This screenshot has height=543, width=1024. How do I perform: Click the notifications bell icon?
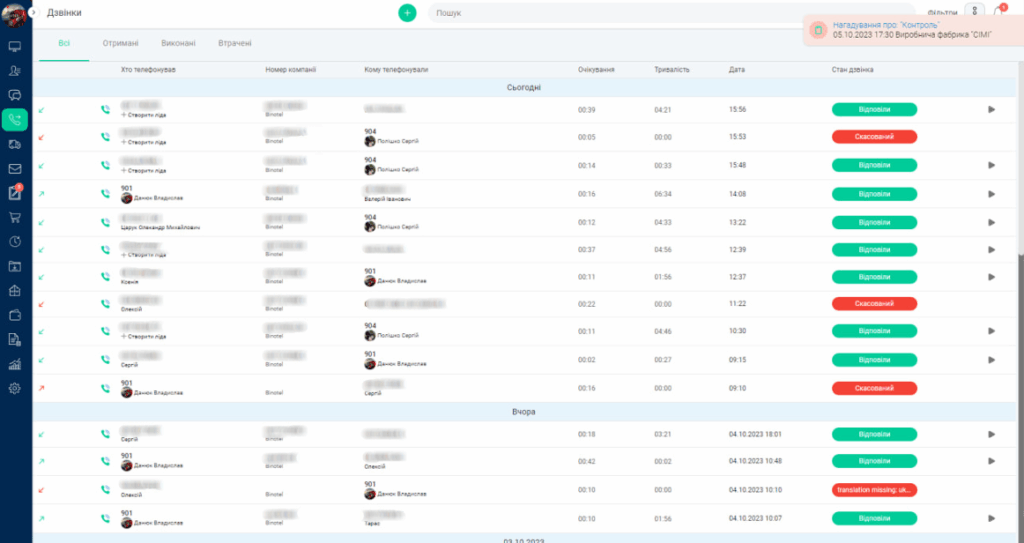coord(999,12)
